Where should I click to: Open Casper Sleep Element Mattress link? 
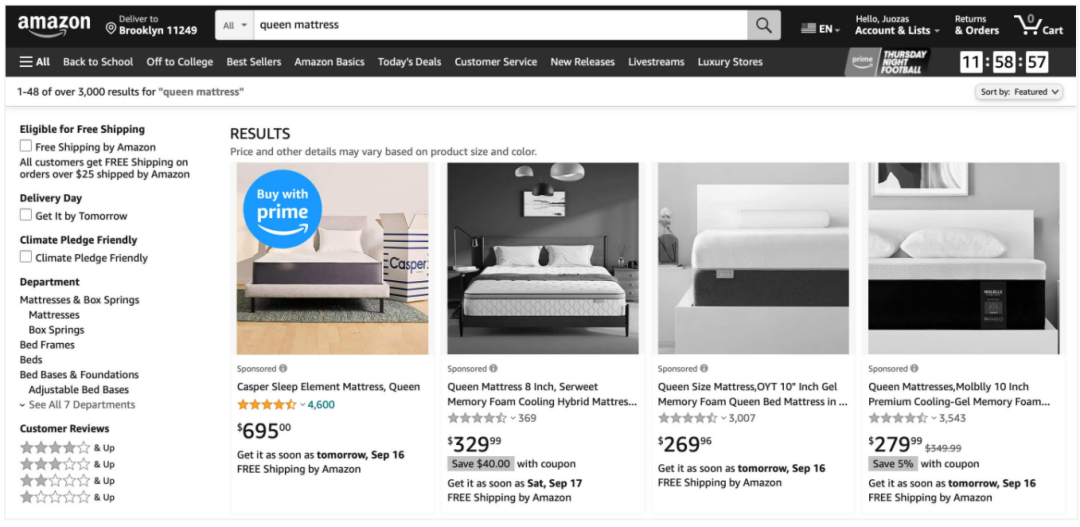pos(328,387)
